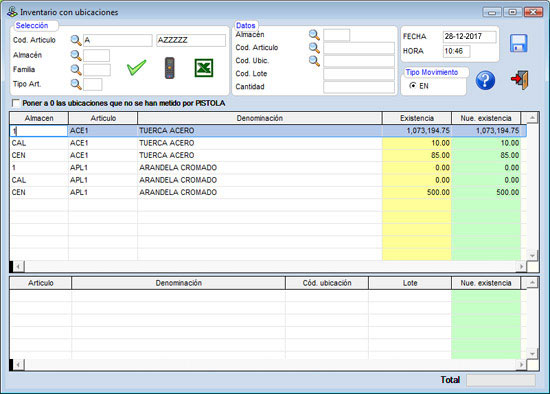Click the Cód. ubicación column header
This screenshot has height=394, width=550.
point(327,283)
